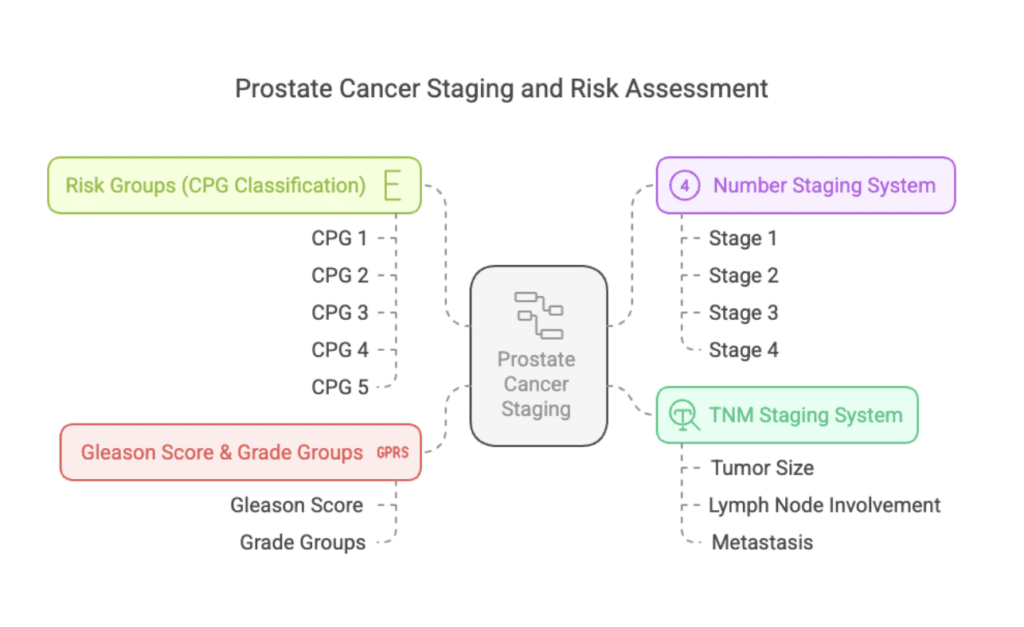The height and width of the screenshot is (627, 1024).
Task: Click the circled 4 icon in Number Staging
Action: (684, 185)
